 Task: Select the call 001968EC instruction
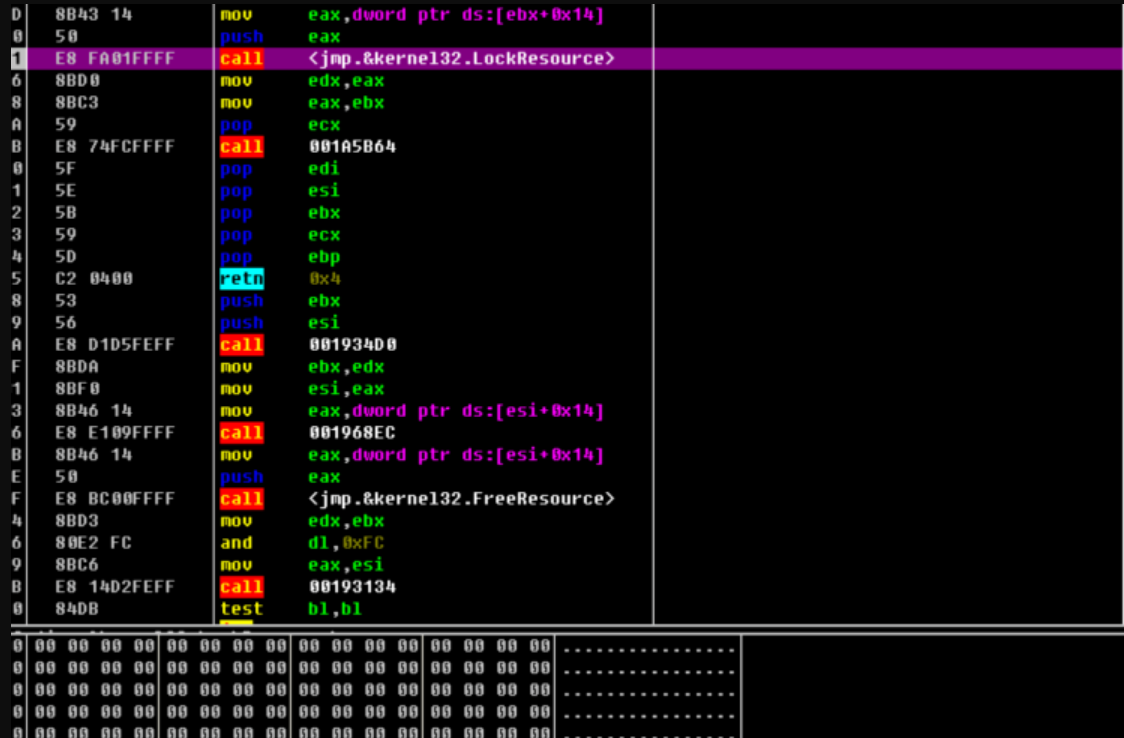pyautogui.click(x=308, y=433)
